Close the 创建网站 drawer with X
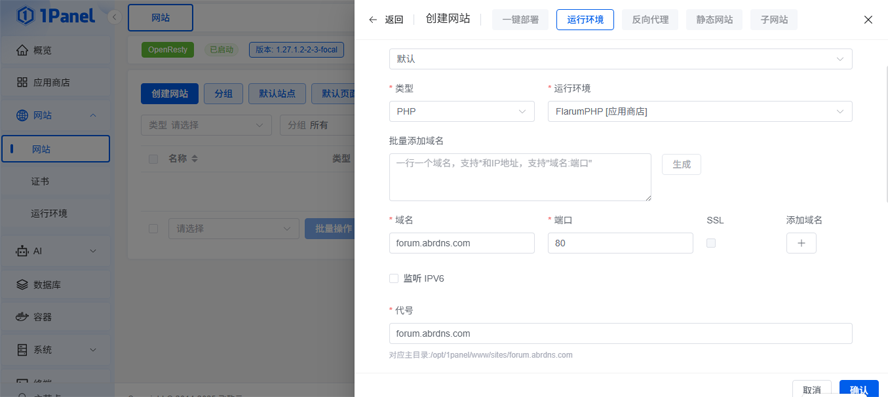Image resolution: width=888 pixels, height=397 pixels. click(x=868, y=20)
